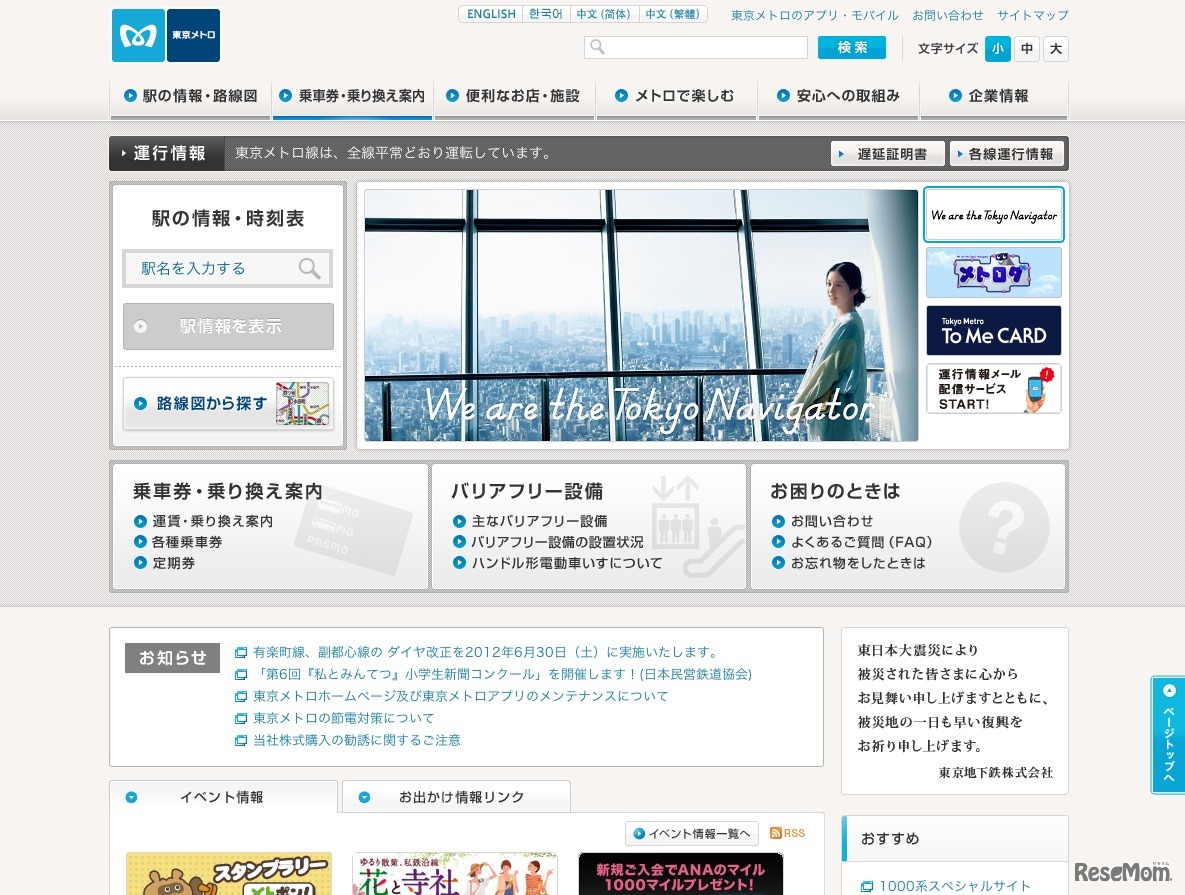The image size is (1185, 895).
Task: Click the イベント情報一覧へ button
Action: [x=692, y=834]
